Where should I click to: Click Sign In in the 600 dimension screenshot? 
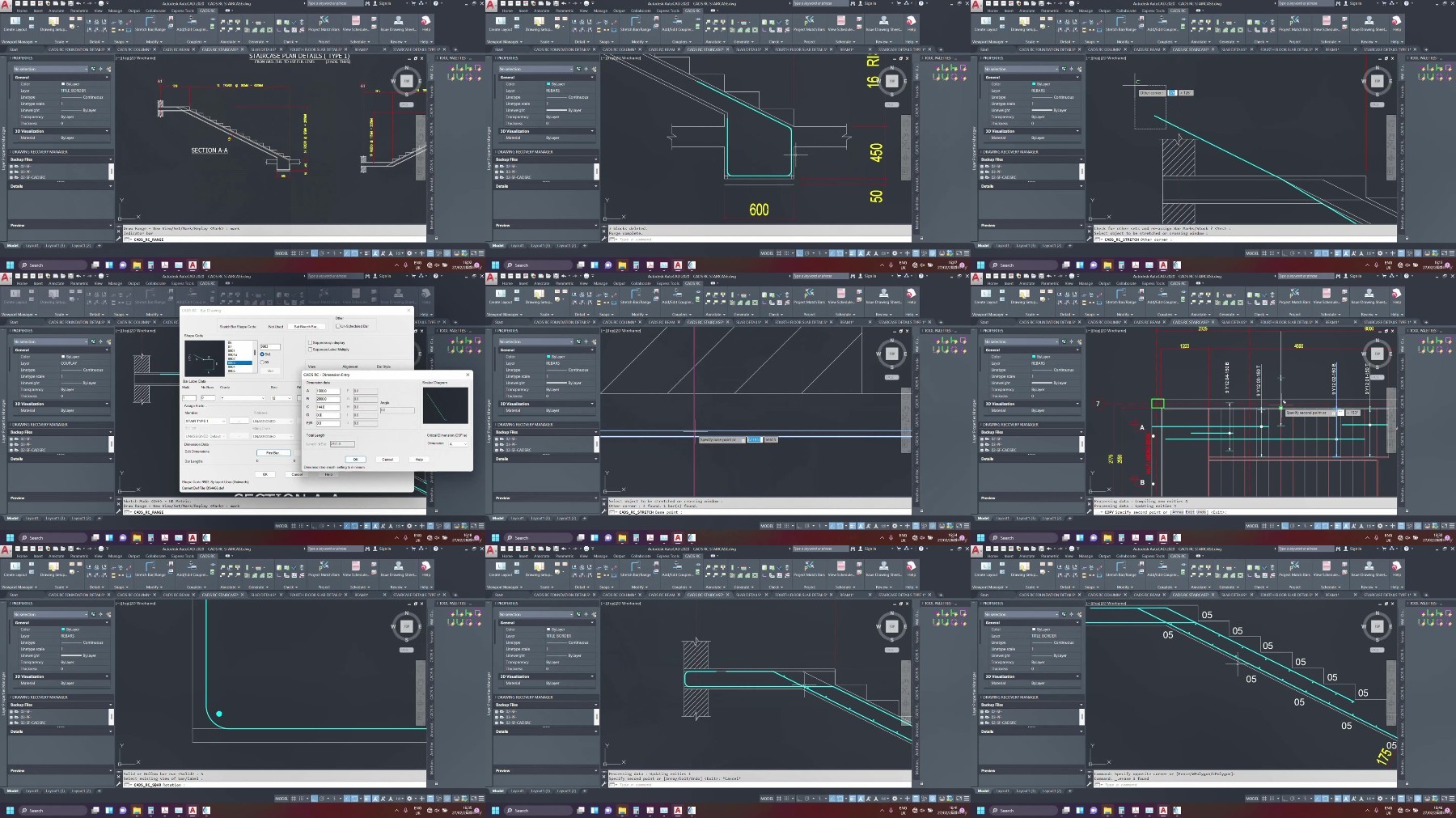tap(870, 3)
